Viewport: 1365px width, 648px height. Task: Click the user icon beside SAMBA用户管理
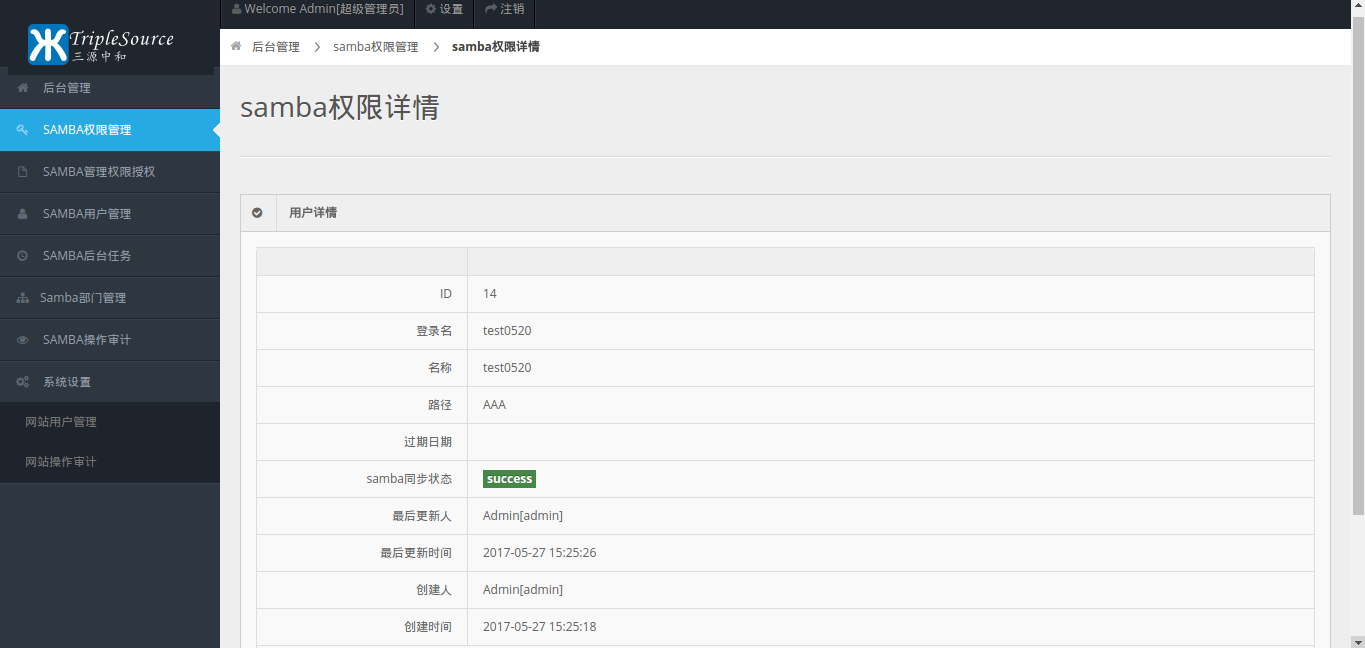coord(22,214)
